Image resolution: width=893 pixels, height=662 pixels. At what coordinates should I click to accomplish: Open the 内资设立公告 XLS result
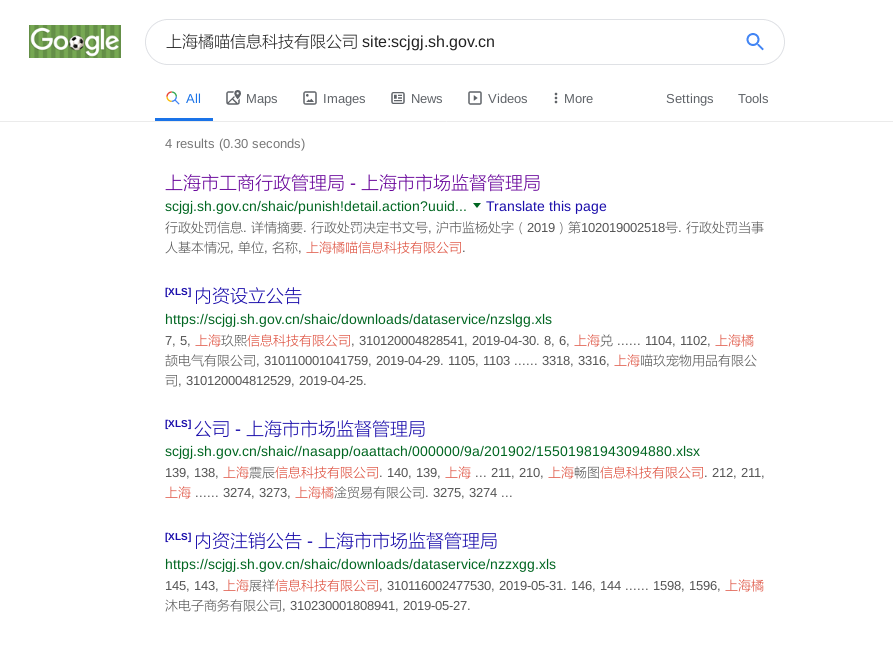248,296
